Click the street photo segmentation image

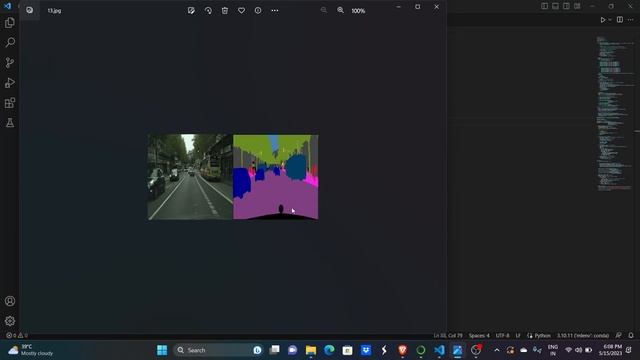233,177
